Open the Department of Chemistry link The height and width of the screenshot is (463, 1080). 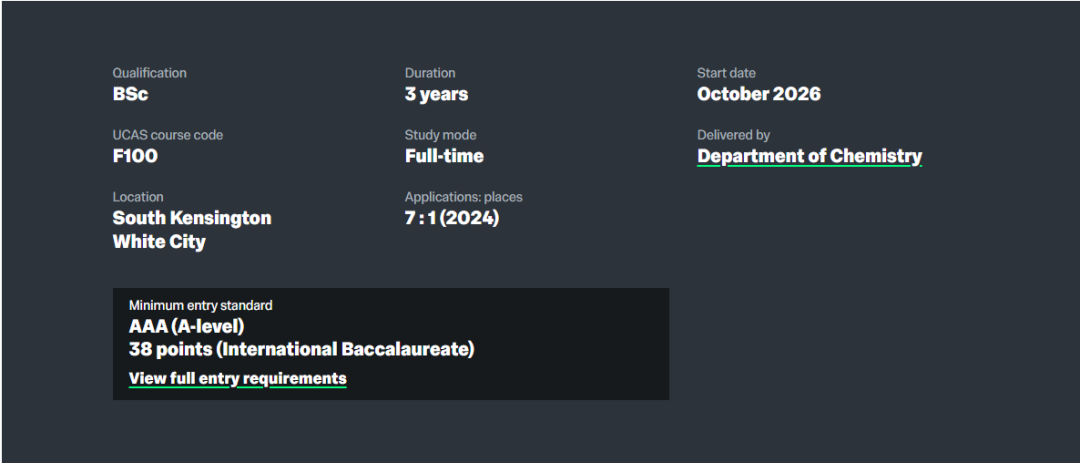(x=809, y=156)
